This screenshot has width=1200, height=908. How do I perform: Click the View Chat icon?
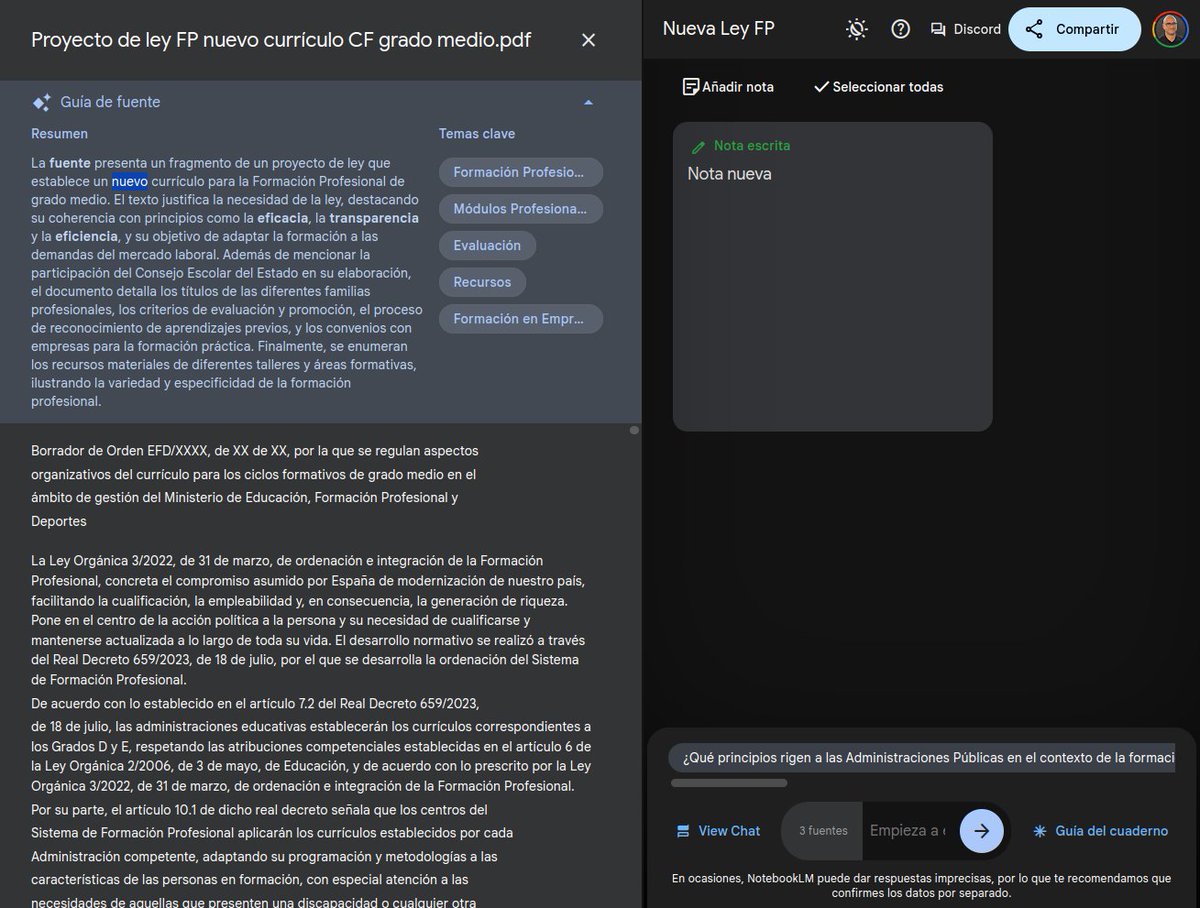tap(683, 831)
